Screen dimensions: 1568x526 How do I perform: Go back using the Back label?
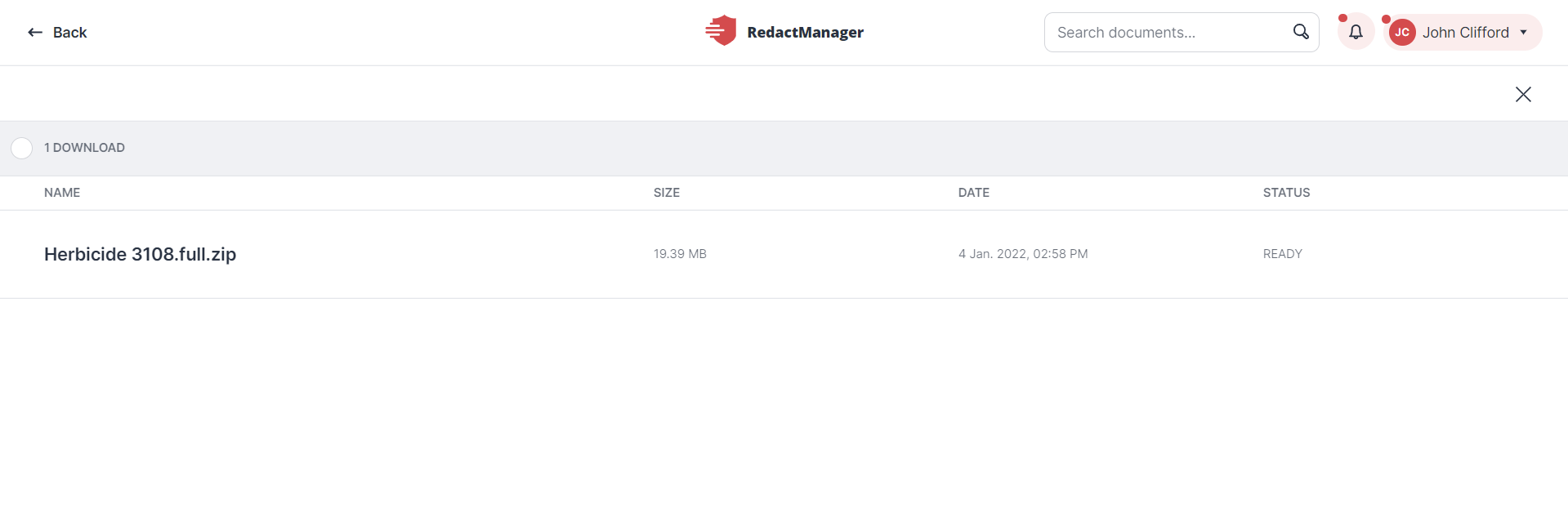point(69,33)
